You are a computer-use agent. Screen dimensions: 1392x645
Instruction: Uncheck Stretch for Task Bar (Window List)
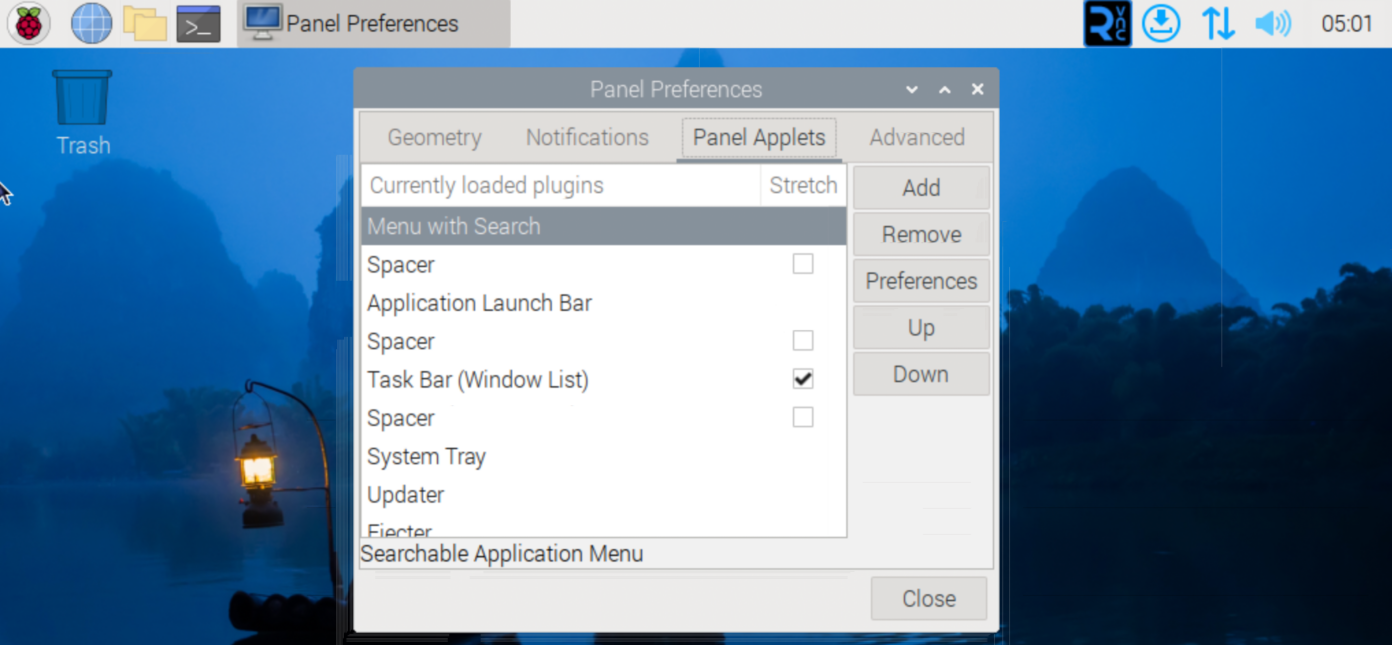[803, 379]
